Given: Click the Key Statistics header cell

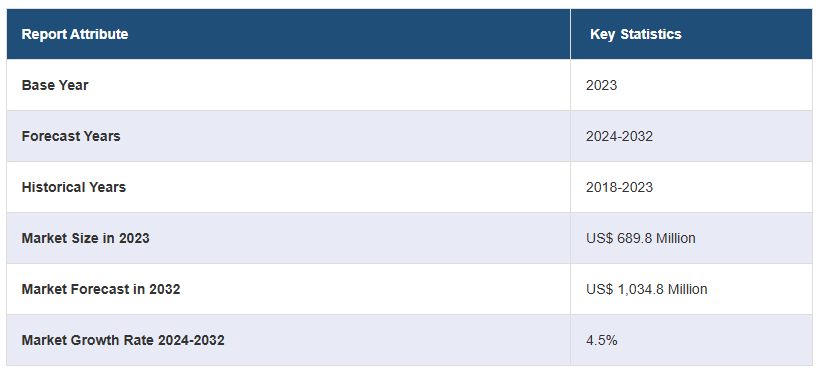Looking at the screenshot, I should 691,34.
